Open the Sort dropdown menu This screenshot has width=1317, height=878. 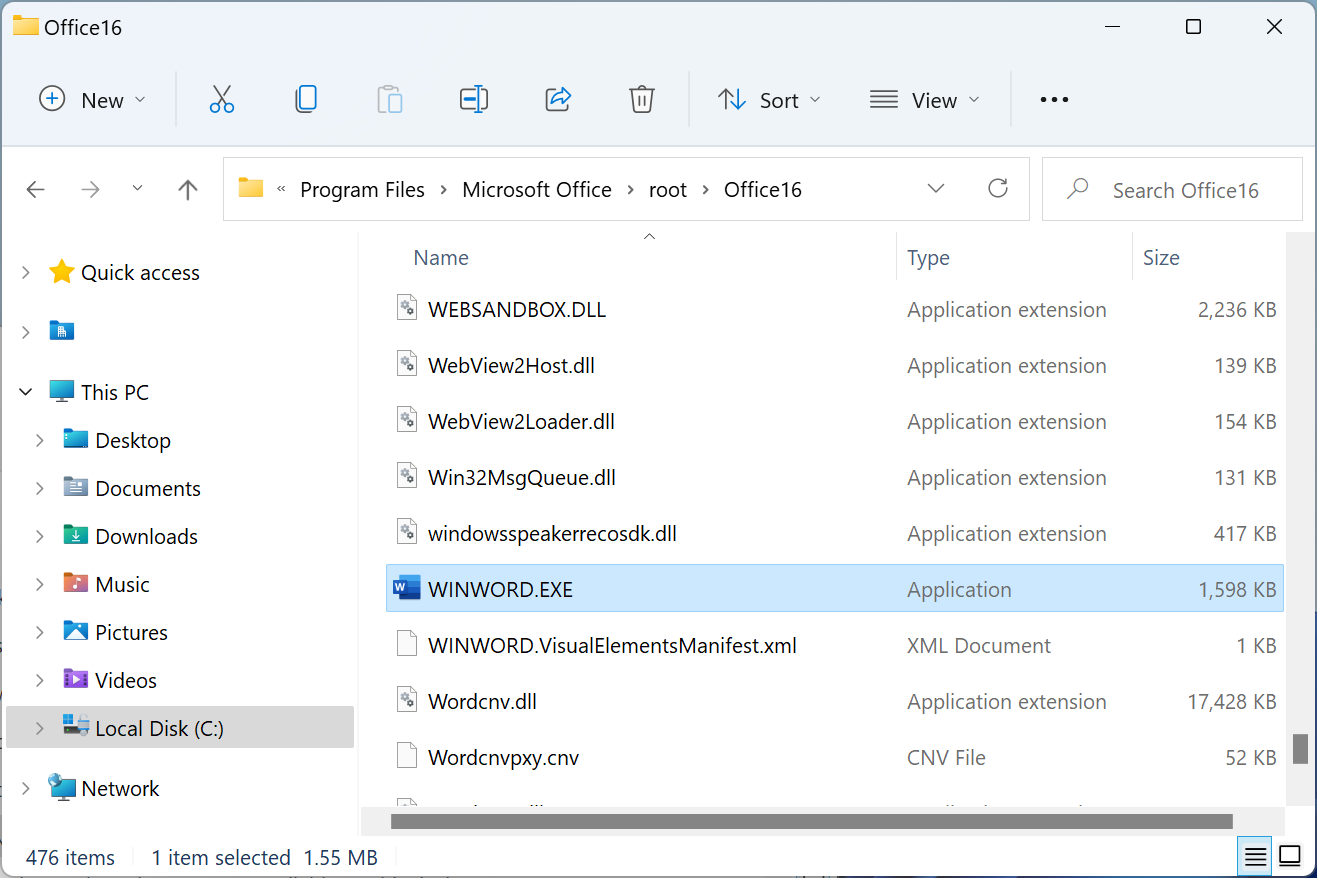point(769,100)
